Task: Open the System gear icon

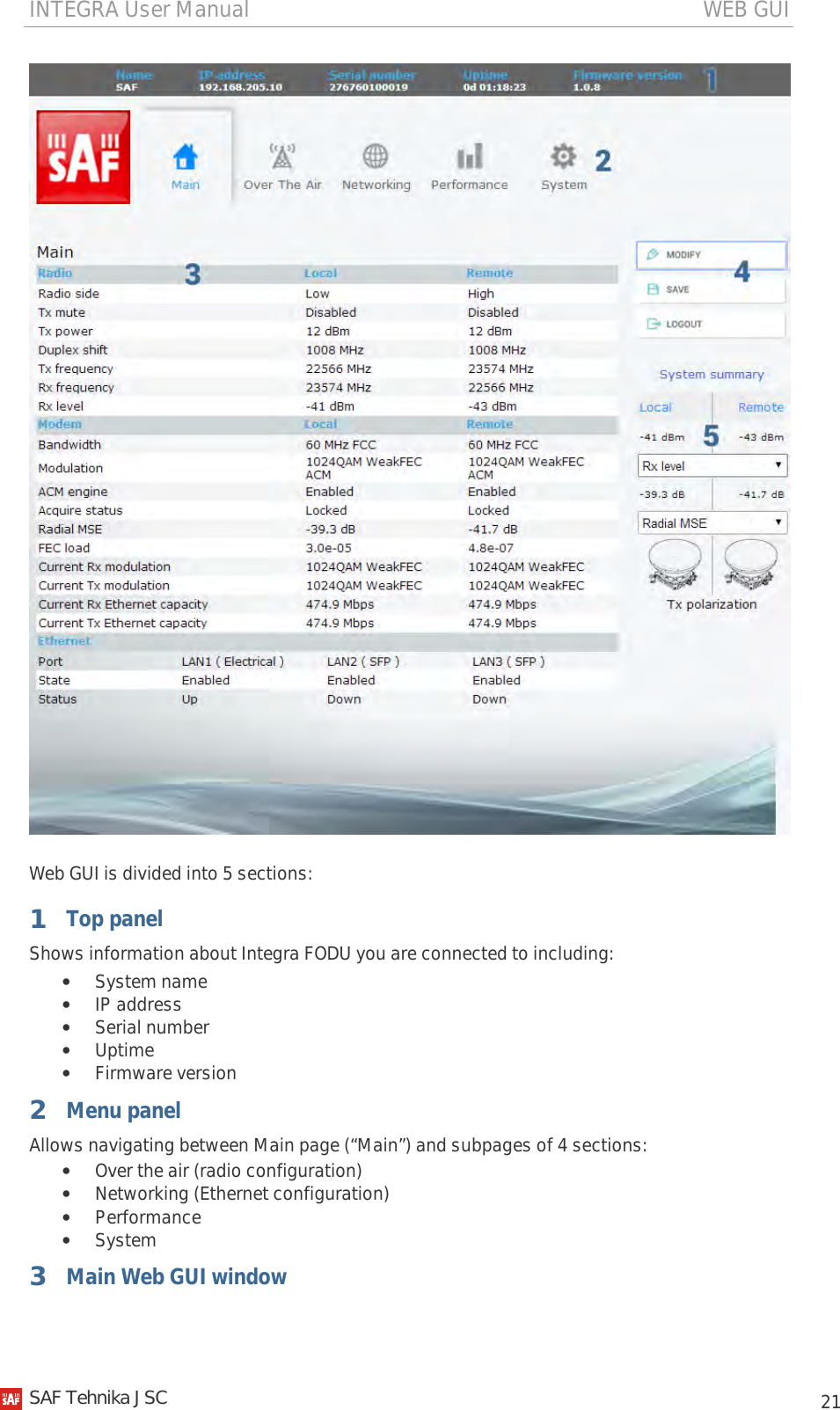Action: (563, 156)
